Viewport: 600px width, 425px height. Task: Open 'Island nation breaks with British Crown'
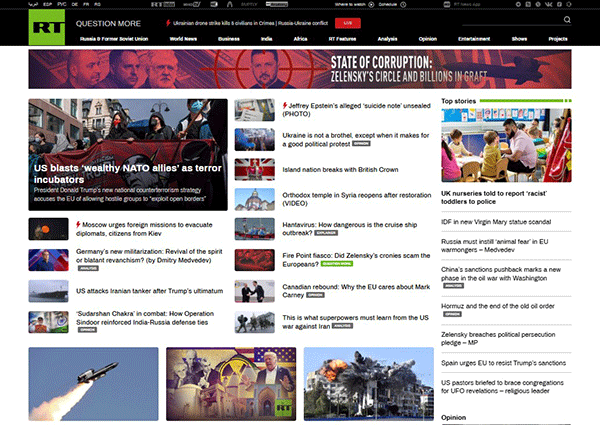pos(340,169)
